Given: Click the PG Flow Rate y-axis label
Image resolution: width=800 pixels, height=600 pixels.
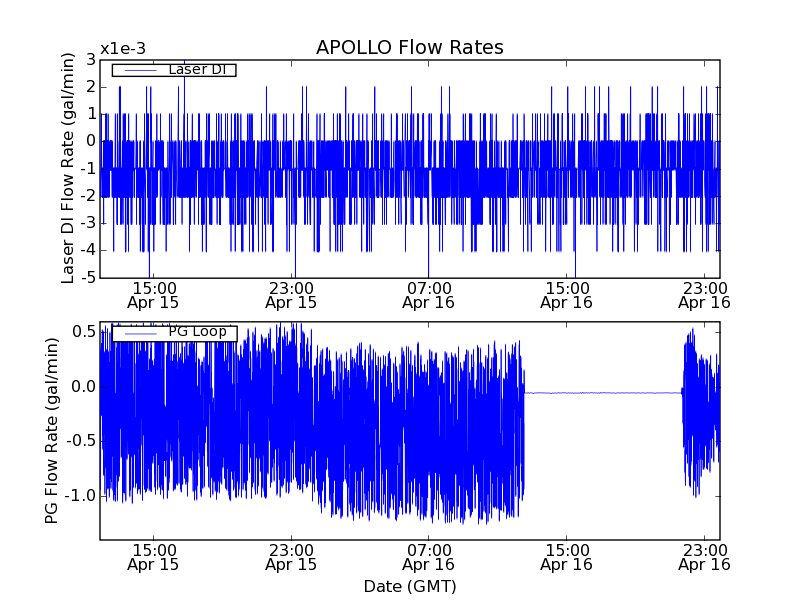Looking at the screenshot, I should click(50, 430).
